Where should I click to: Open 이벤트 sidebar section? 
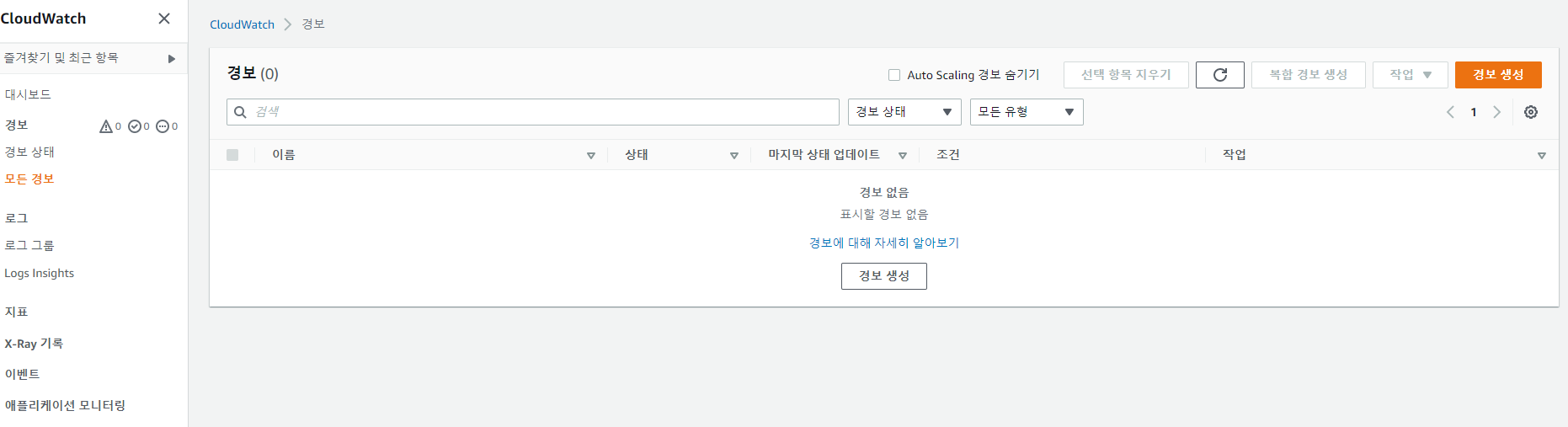pyautogui.click(x=22, y=374)
